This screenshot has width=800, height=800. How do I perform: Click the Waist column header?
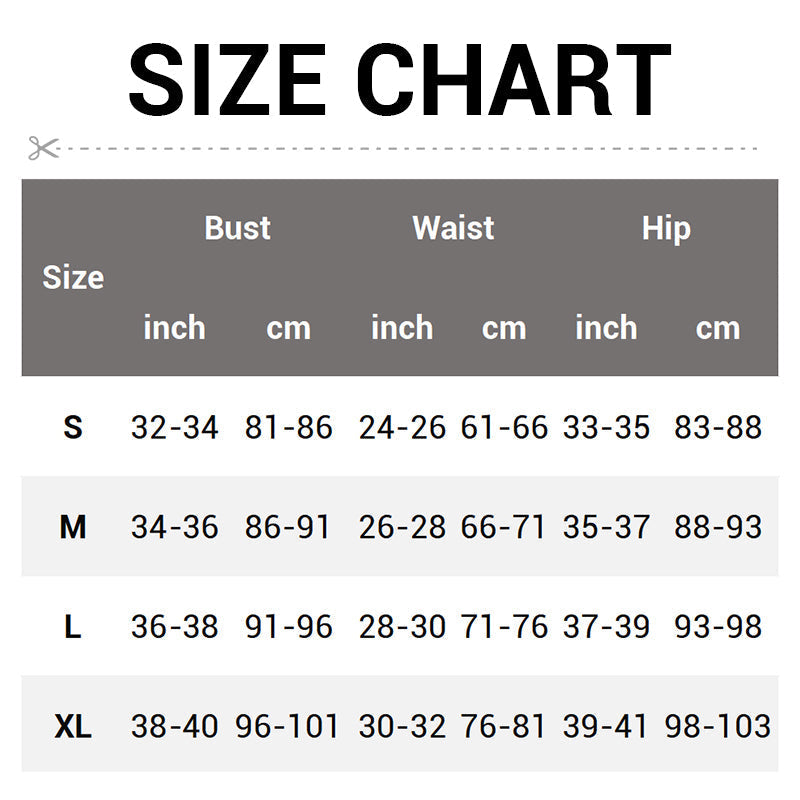click(453, 228)
